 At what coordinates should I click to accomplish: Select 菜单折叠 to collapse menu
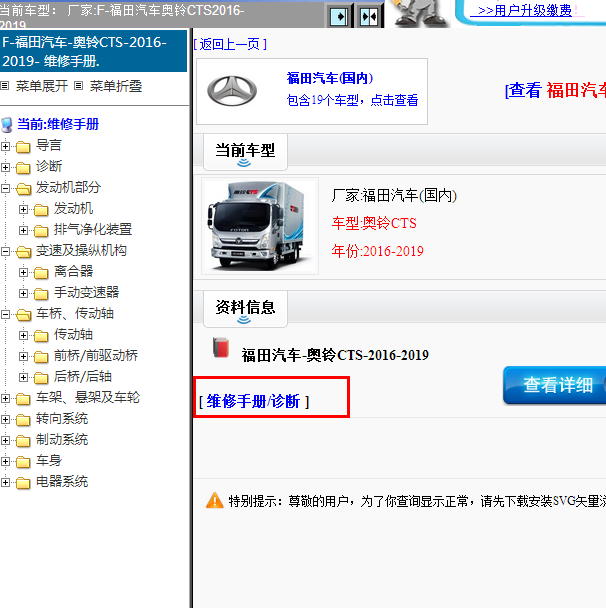point(116,86)
